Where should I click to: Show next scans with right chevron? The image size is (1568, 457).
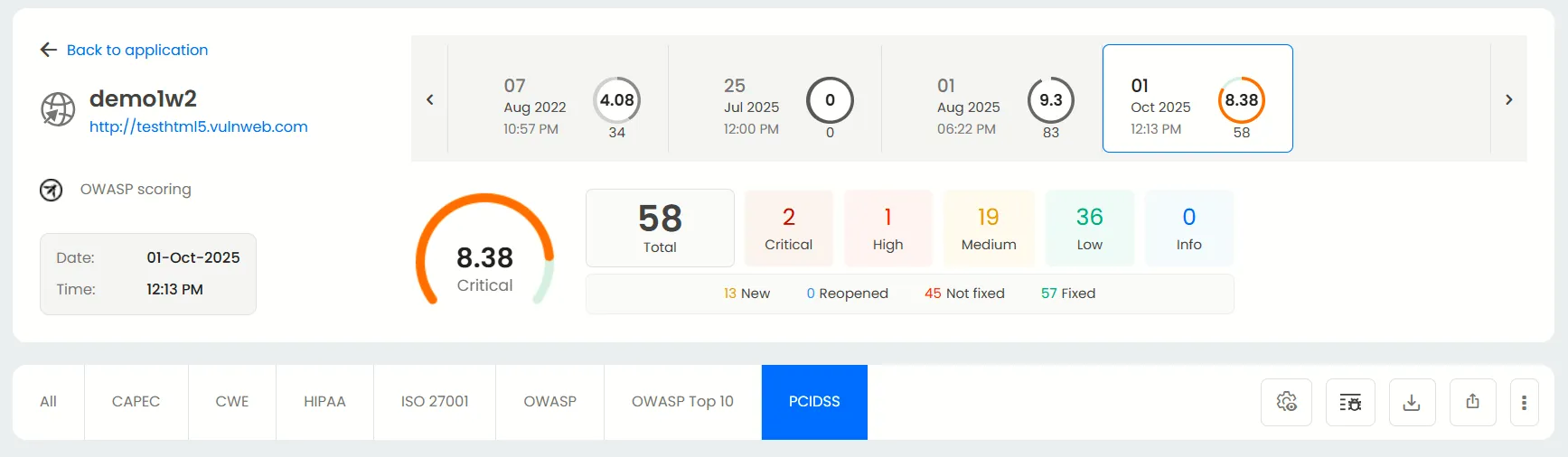(1508, 99)
